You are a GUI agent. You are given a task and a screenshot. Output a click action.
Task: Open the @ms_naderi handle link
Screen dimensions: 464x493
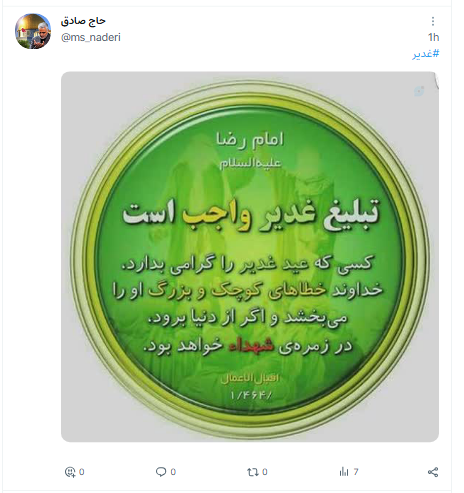[91, 37]
